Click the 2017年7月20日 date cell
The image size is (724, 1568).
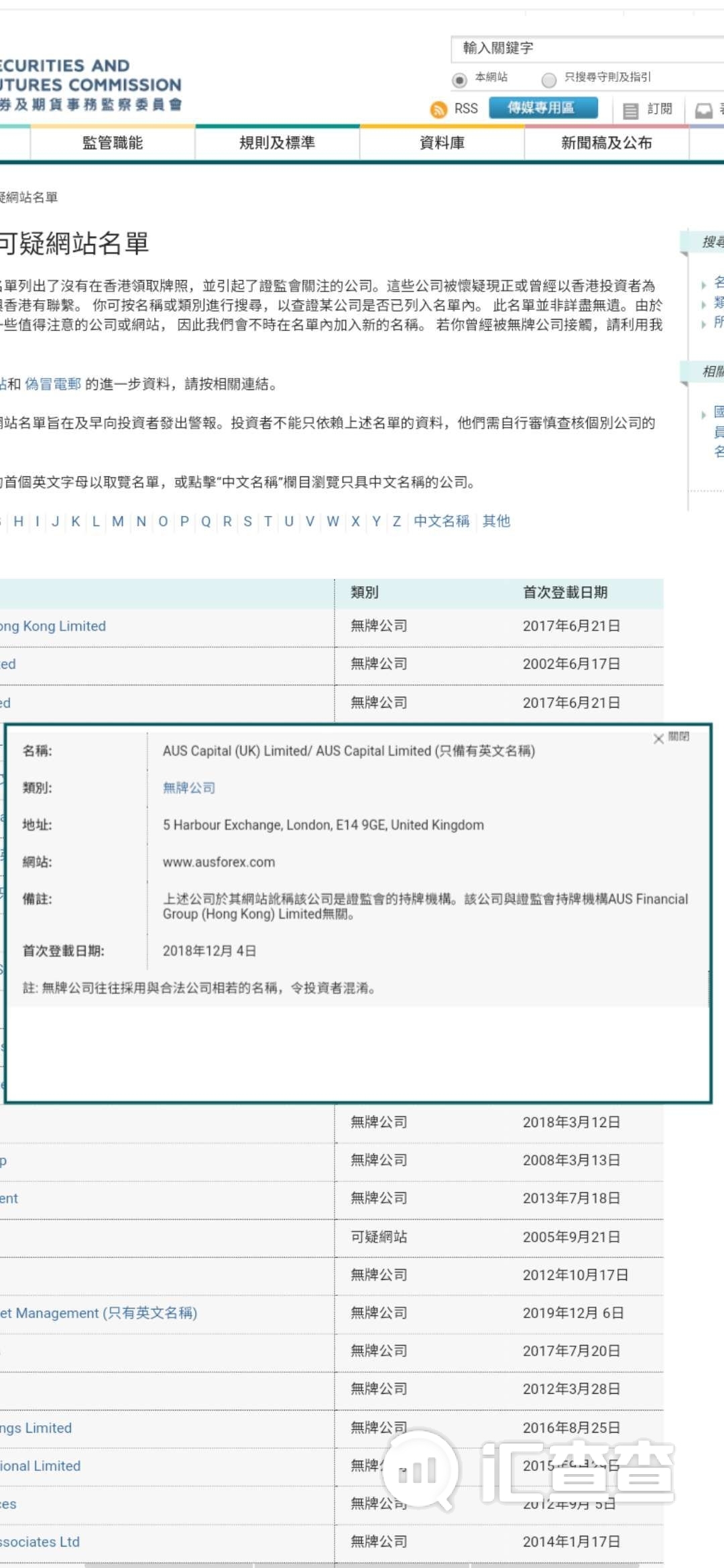pyautogui.click(x=571, y=1351)
